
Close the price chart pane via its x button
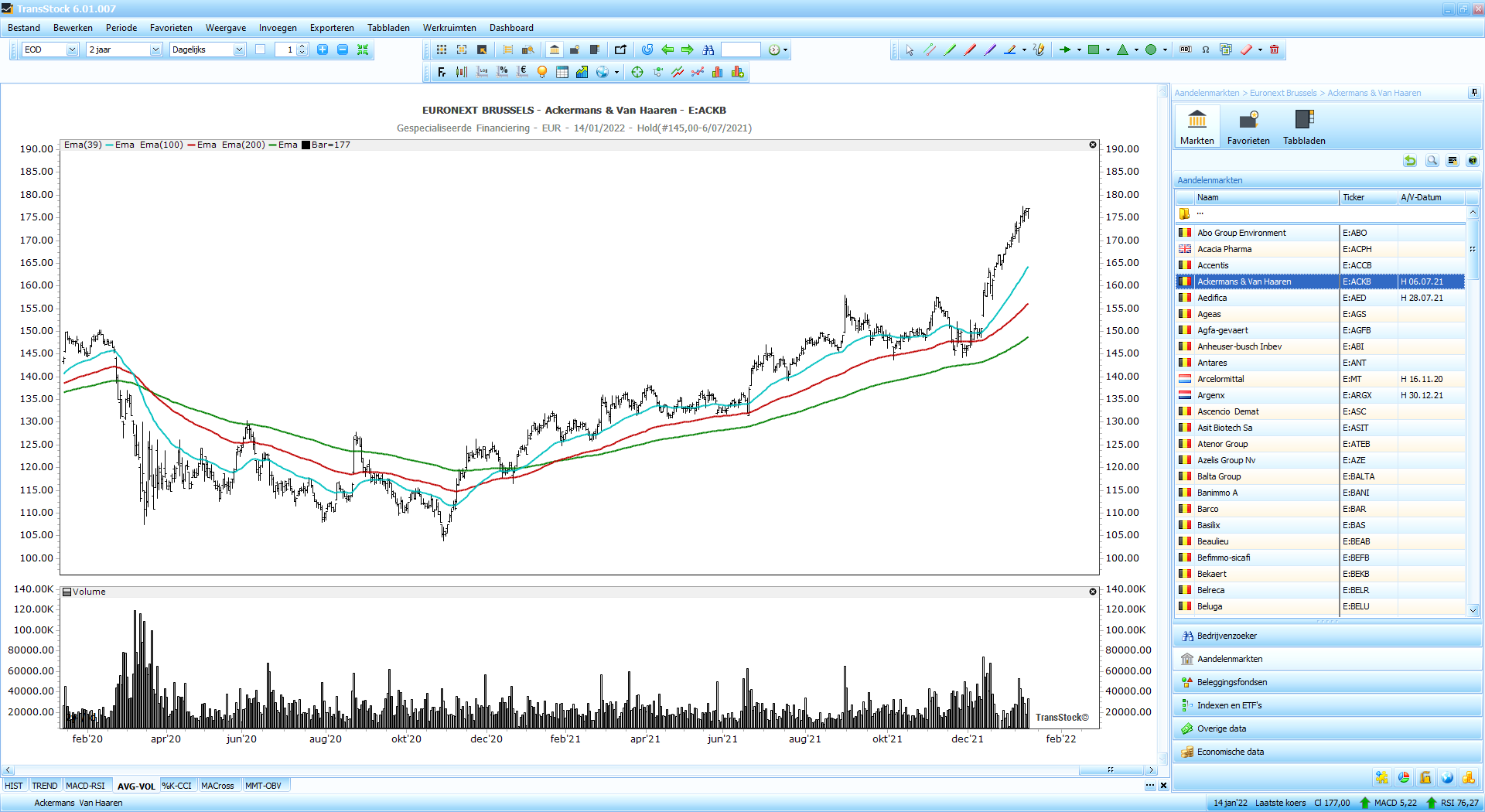tap(1093, 145)
